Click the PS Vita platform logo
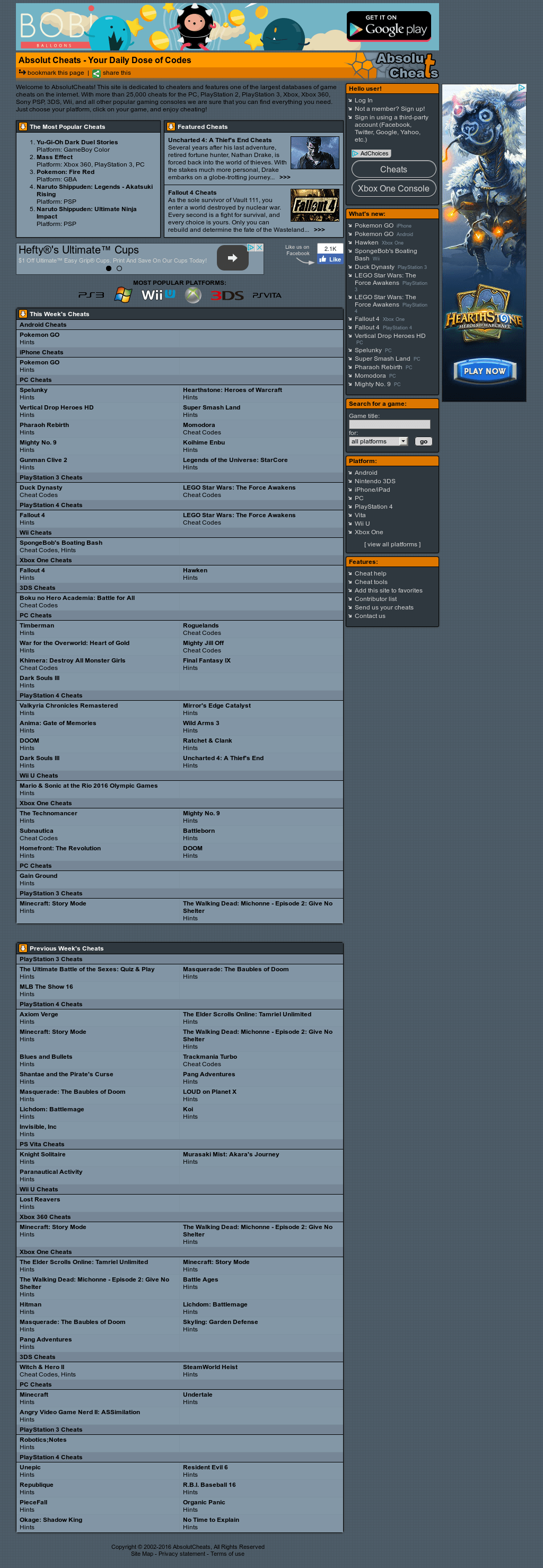The height and width of the screenshot is (1568, 543). pos(267,295)
